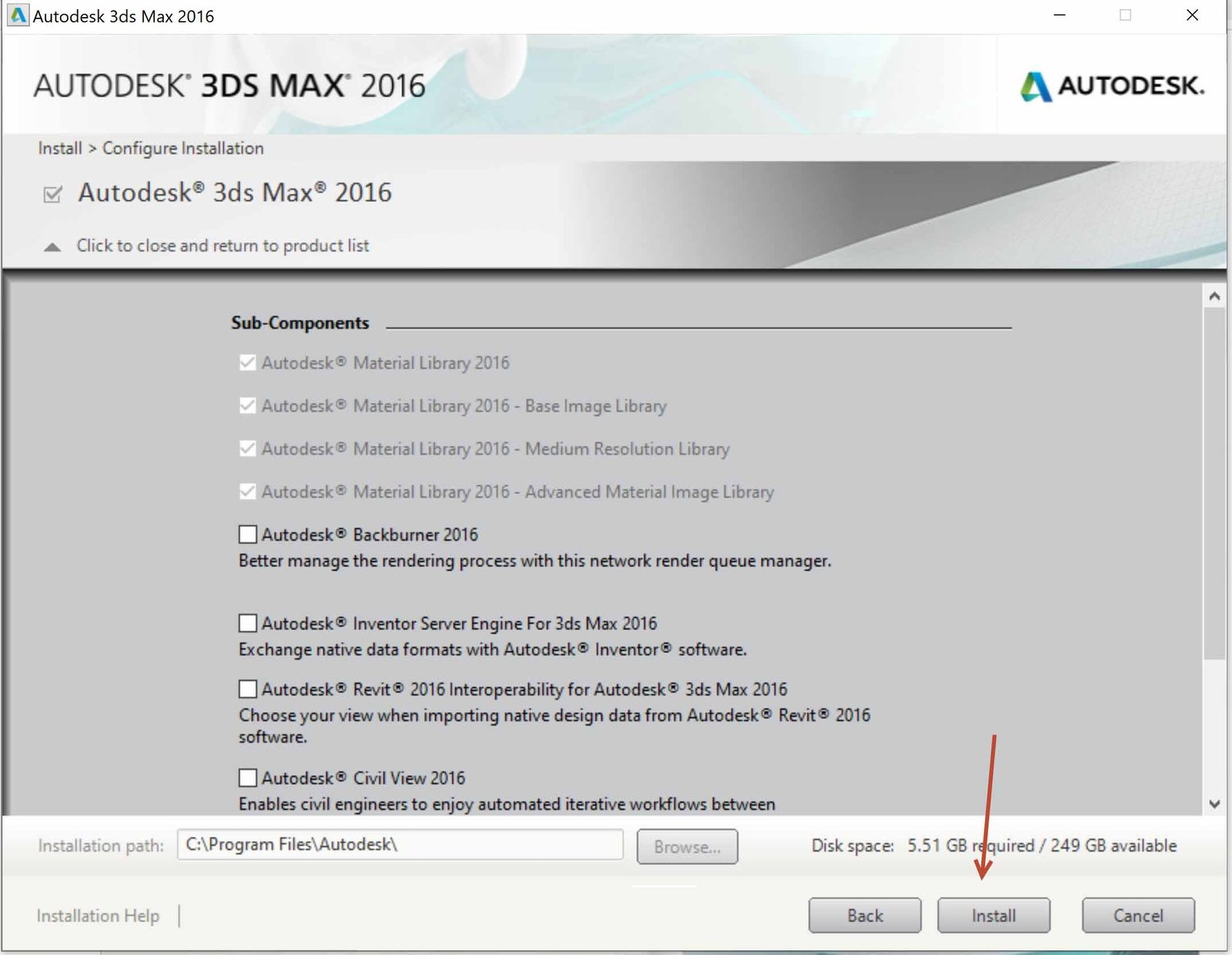Open Installation Help
1232x955 pixels.
pos(98,916)
